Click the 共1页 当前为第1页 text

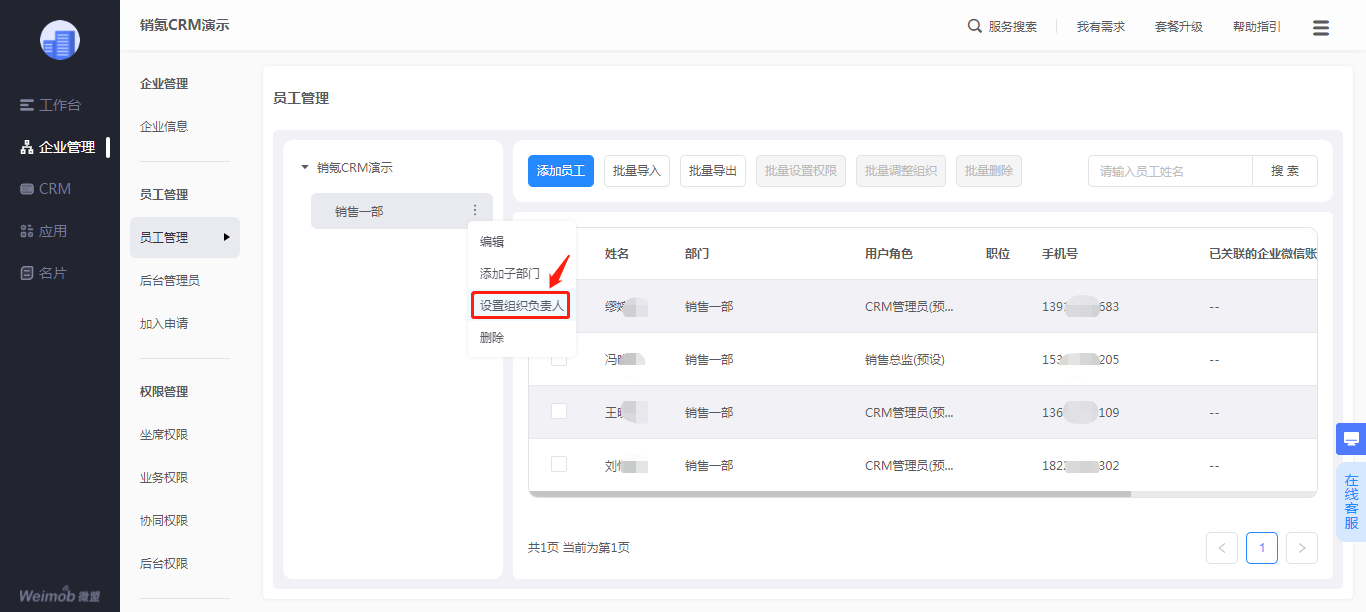click(579, 548)
